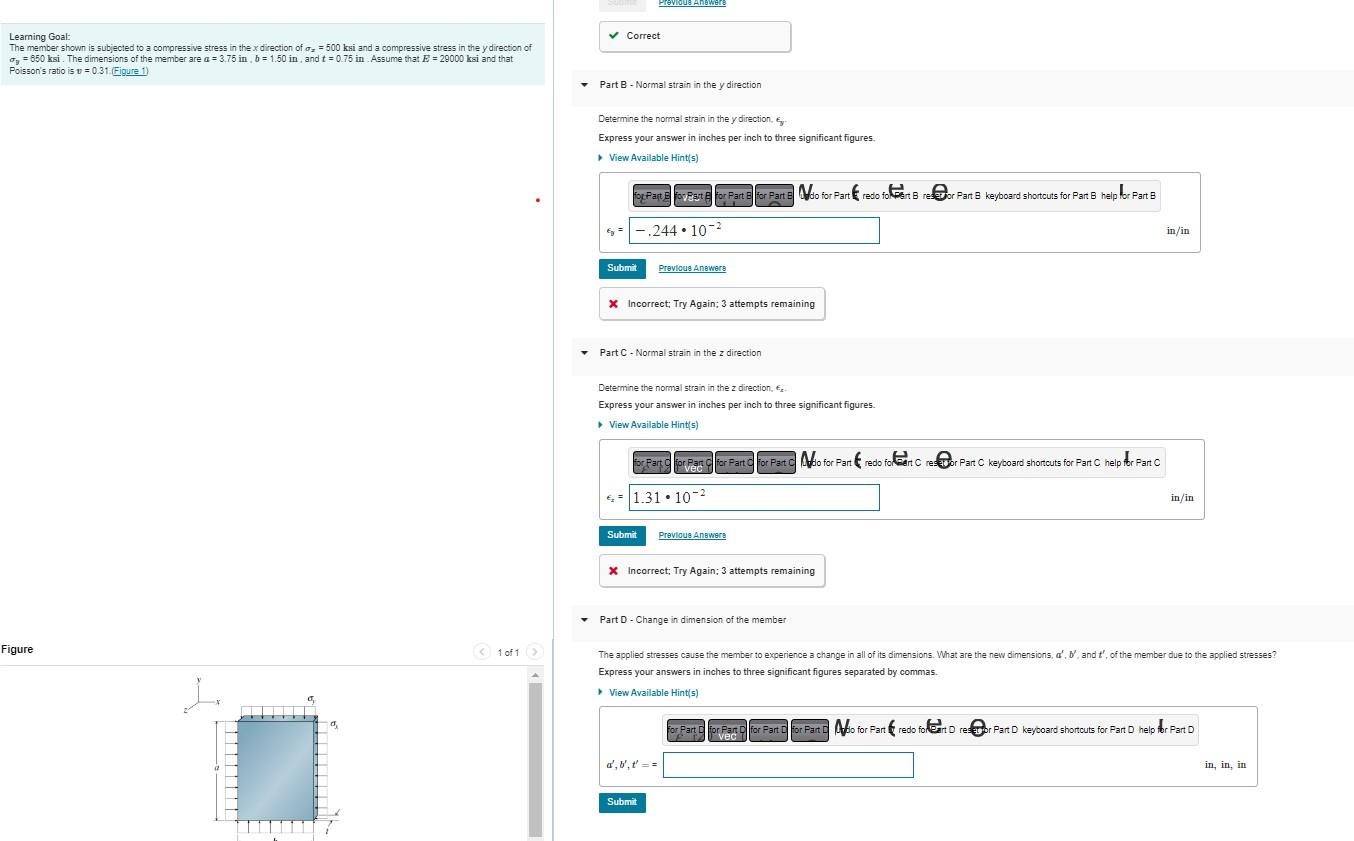
Task: Click the vec button in Part D toolbar
Action: tap(727, 730)
